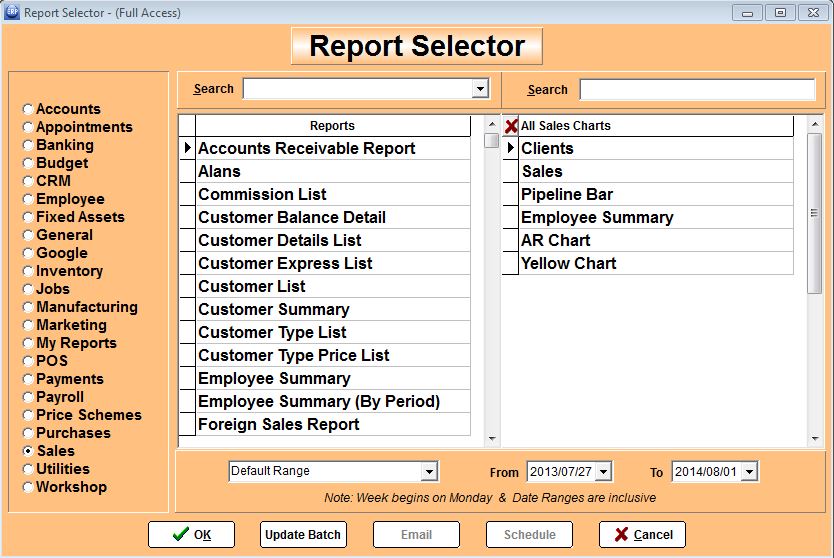This screenshot has width=834, height=558.
Task: Click the Report Selector app icon in title bar
Action: 11,12
